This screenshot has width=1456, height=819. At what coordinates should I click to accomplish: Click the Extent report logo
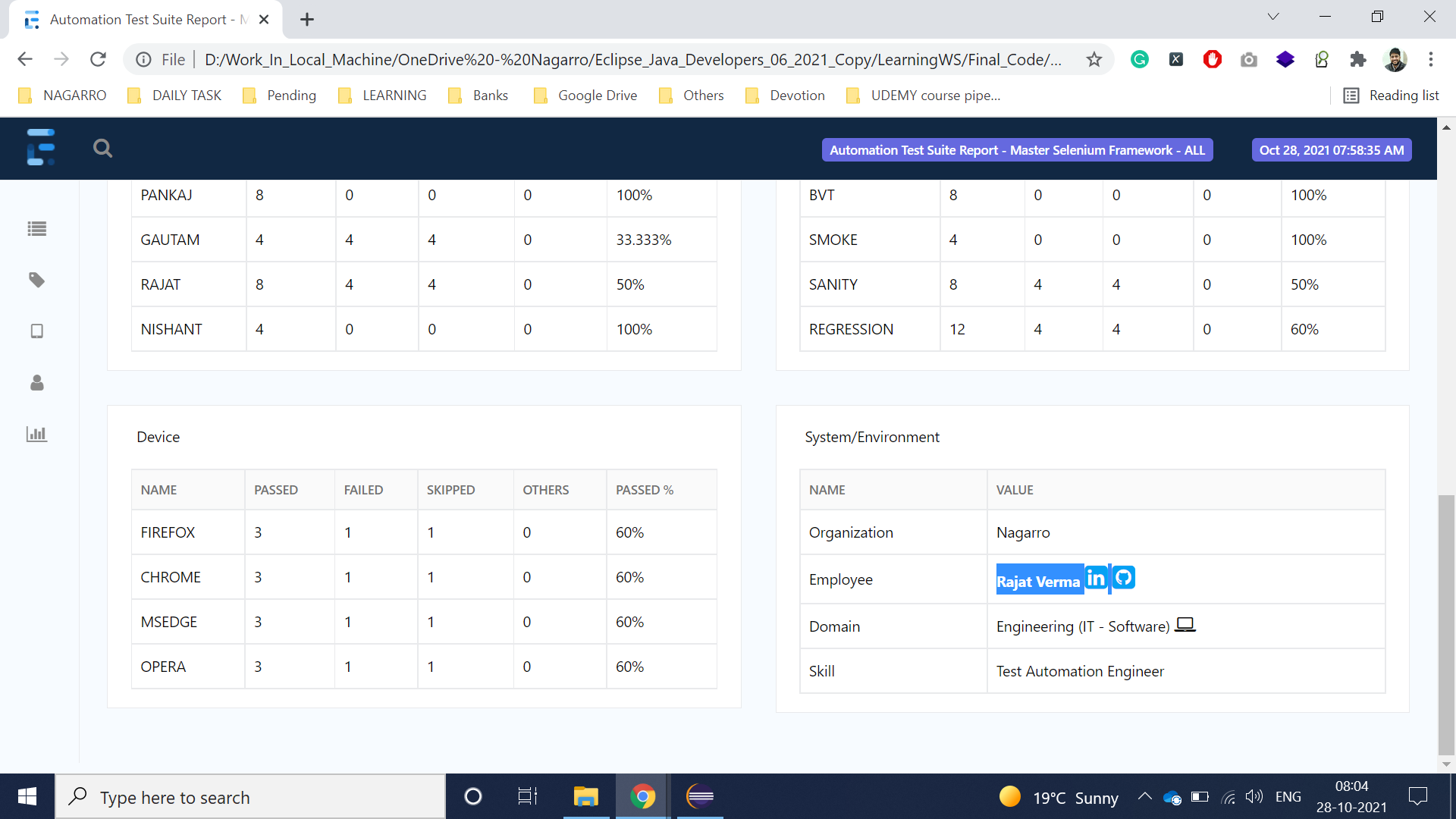tap(40, 147)
